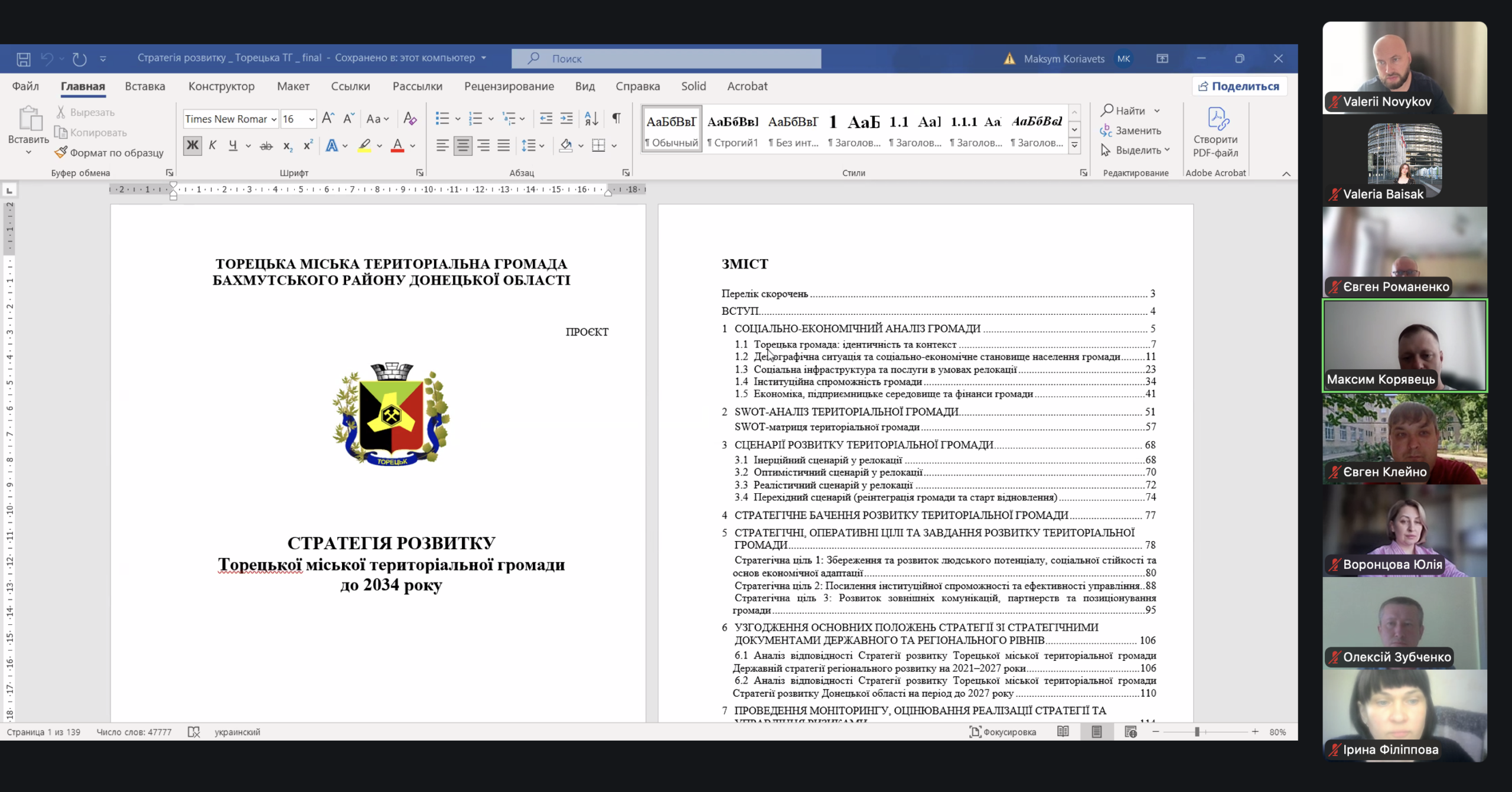
Task: Click the ribbon display options icon
Action: (1162, 58)
